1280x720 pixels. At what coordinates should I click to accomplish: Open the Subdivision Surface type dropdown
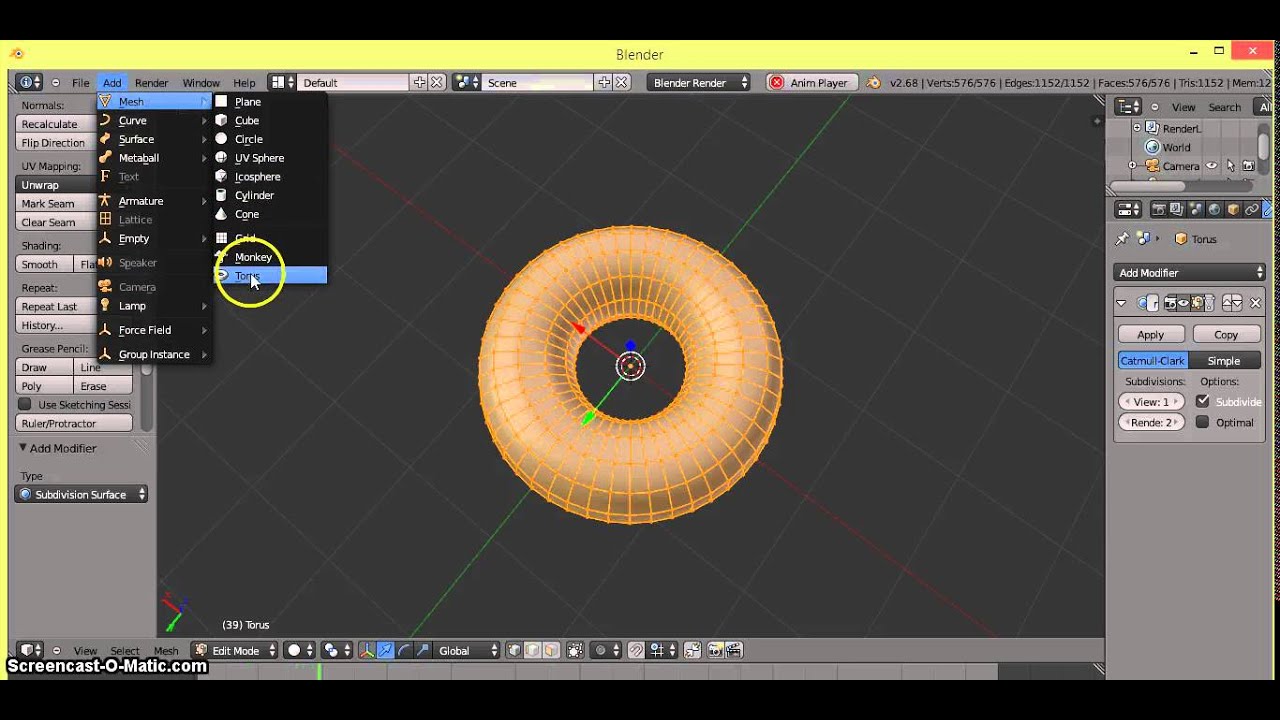coord(81,494)
